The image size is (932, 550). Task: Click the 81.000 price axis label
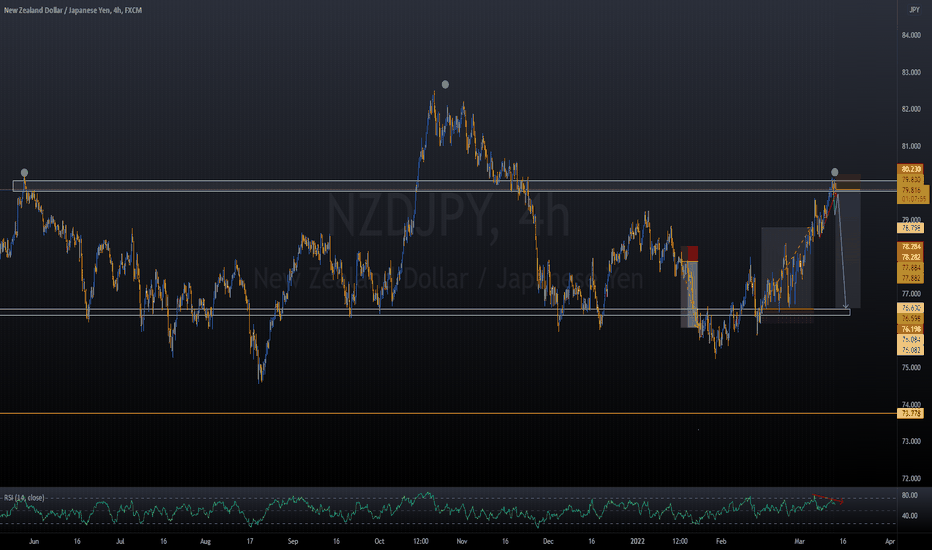pos(911,146)
